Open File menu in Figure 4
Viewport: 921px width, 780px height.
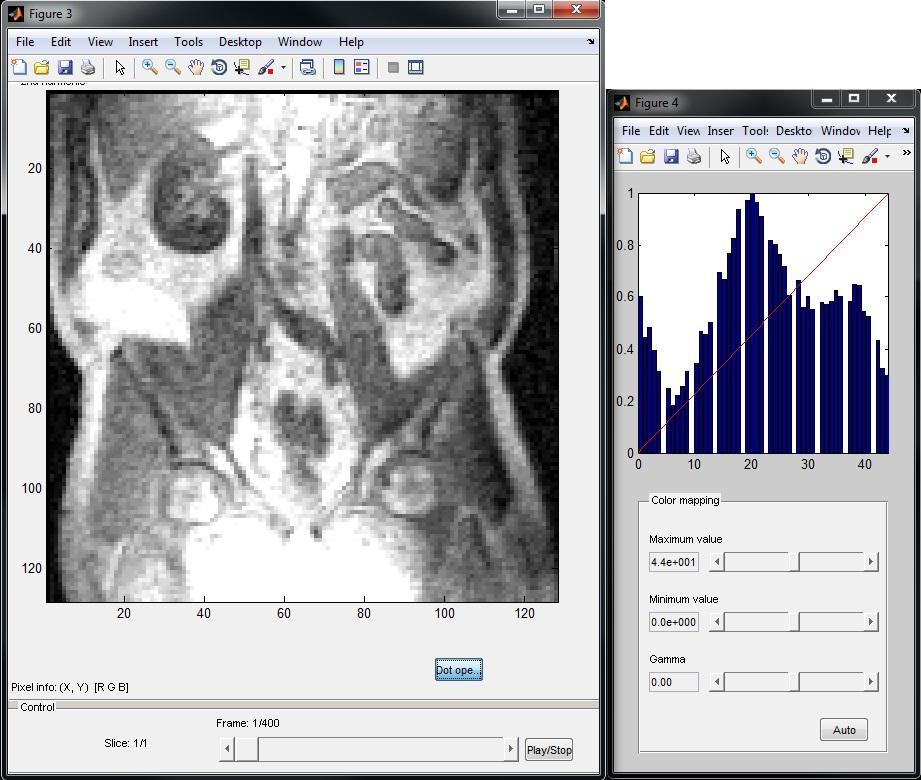pyautogui.click(x=631, y=130)
